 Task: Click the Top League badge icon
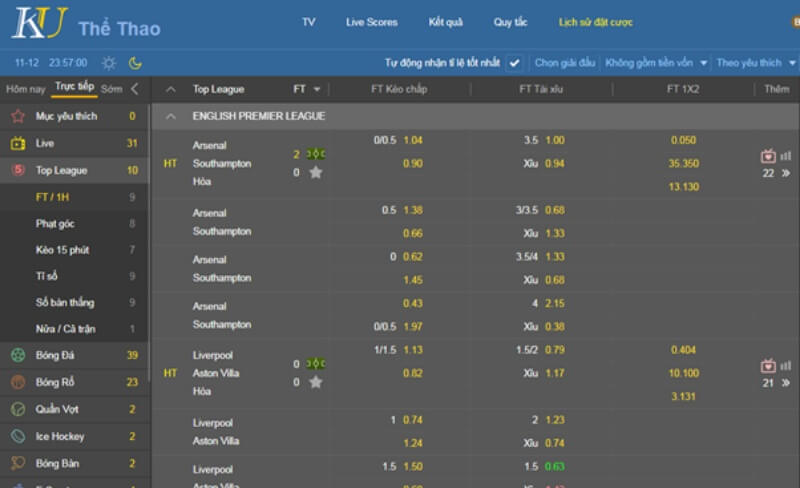point(18,170)
